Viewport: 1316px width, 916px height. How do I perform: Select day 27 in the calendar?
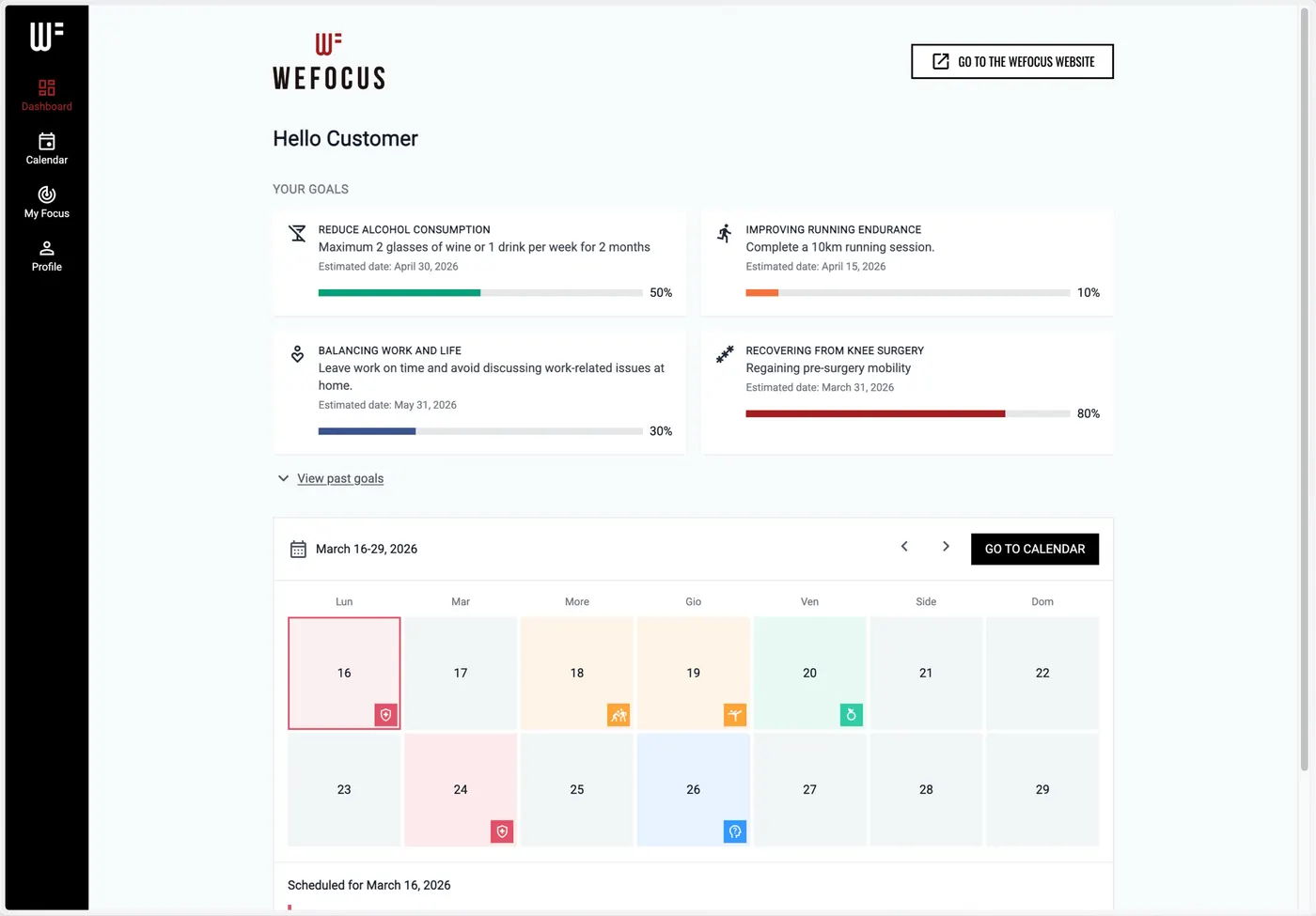click(810, 789)
